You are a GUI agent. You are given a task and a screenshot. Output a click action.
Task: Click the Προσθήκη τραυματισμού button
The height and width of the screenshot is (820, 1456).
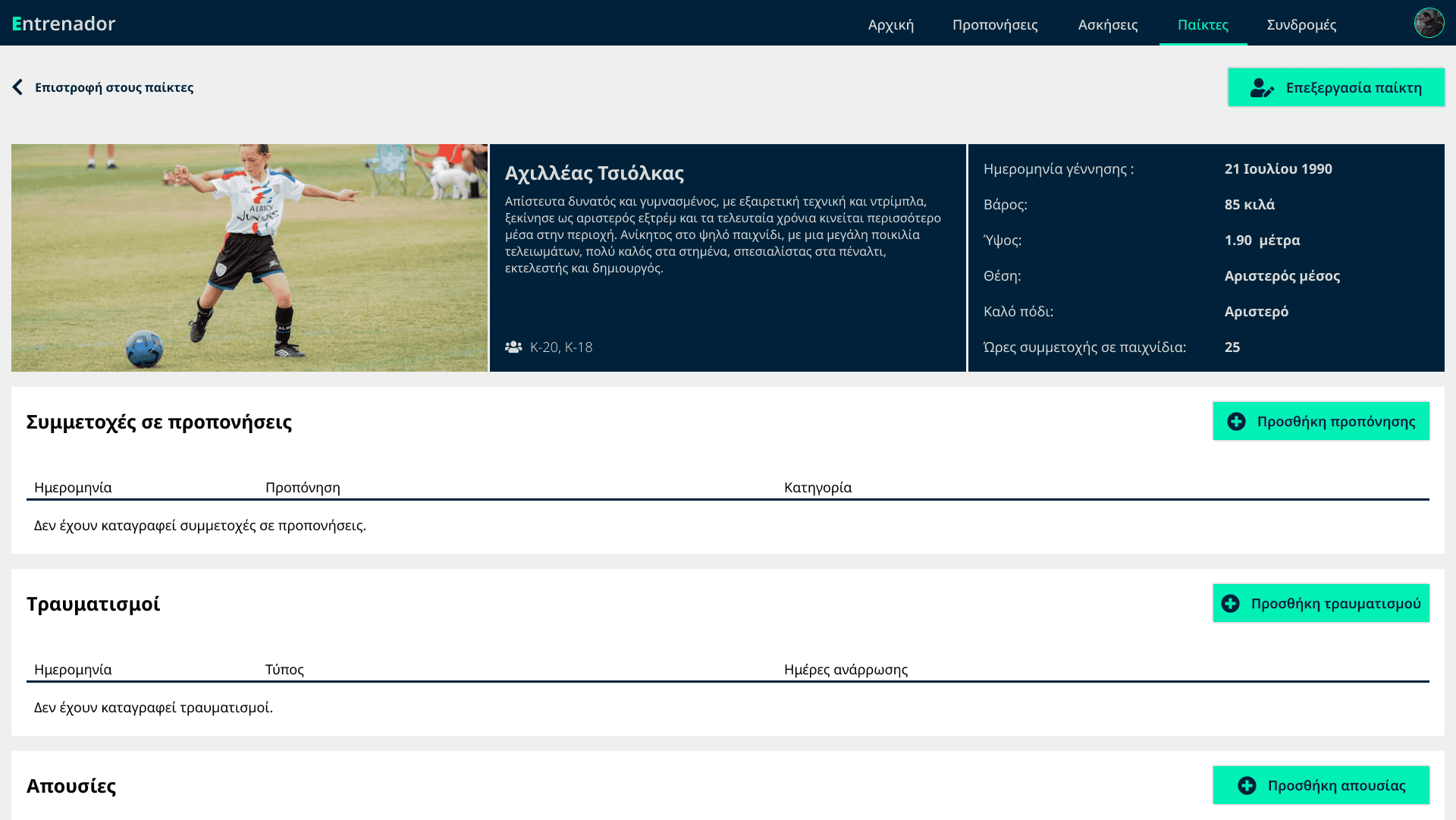(x=1321, y=603)
